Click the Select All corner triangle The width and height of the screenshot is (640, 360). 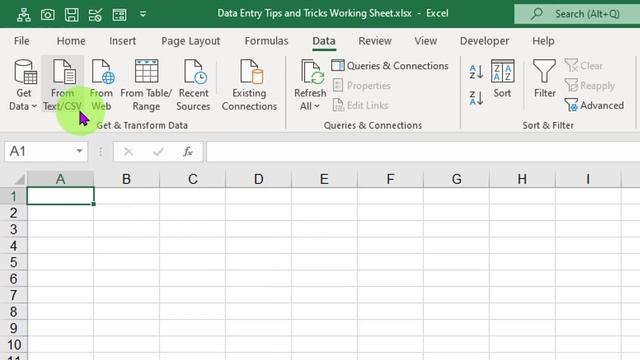(x=19, y=179)
